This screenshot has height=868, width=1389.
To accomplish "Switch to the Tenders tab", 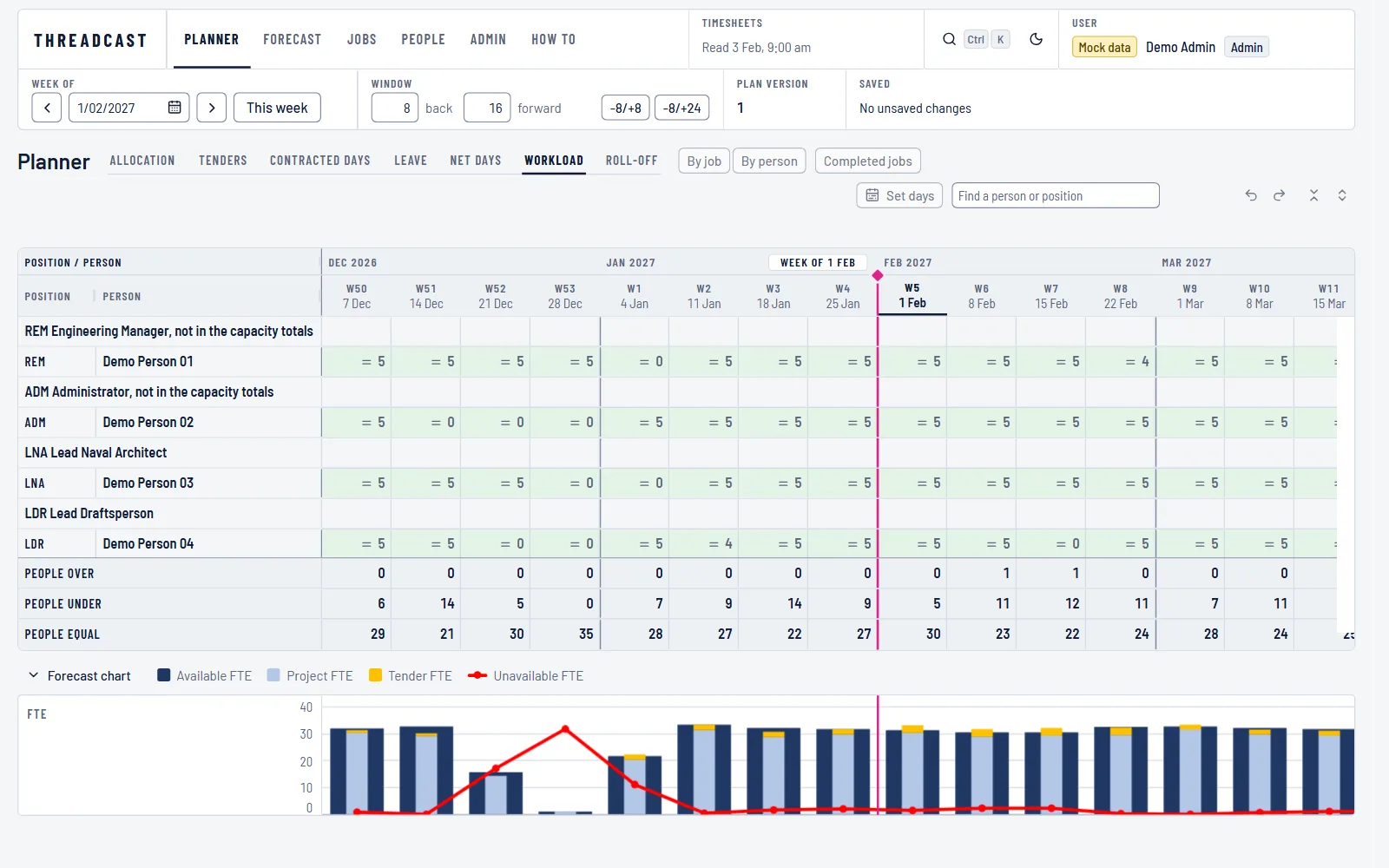I will point(223,161).
